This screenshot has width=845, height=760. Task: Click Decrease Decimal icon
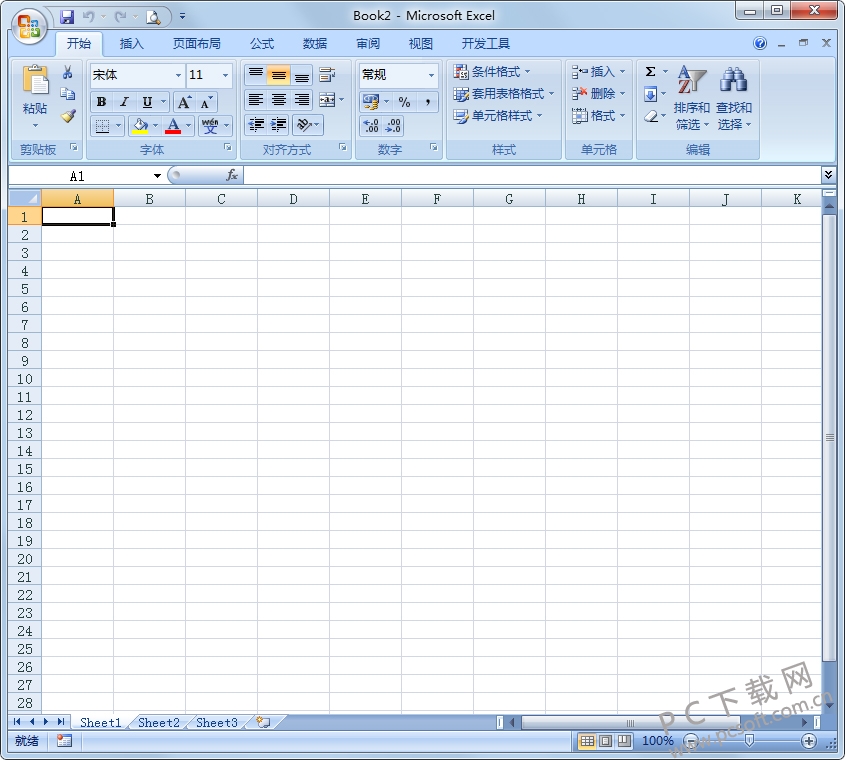tap(393, 126)
